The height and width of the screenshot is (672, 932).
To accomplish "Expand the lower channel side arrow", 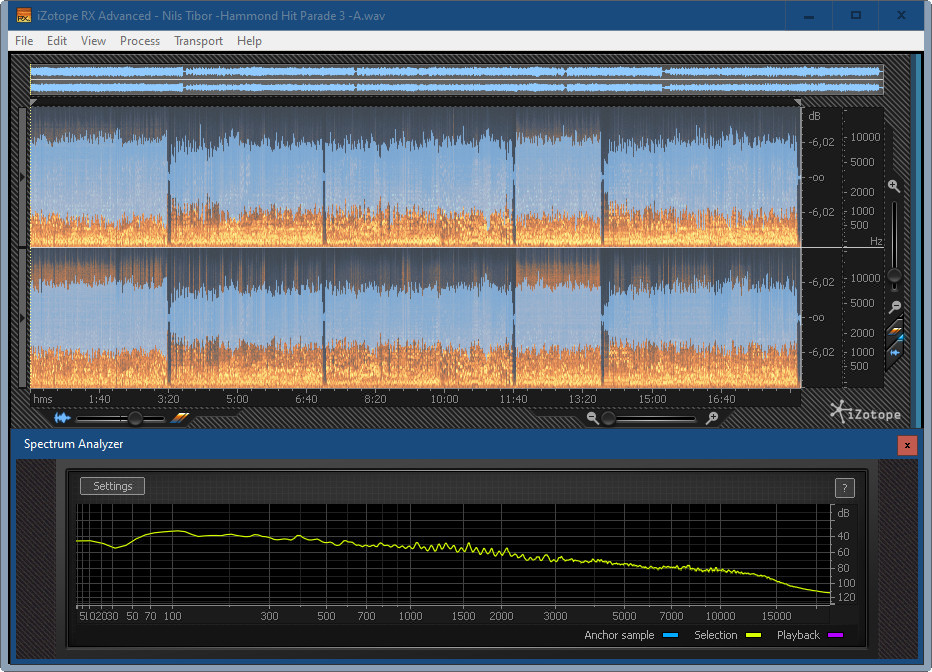I will pos(24,317).
